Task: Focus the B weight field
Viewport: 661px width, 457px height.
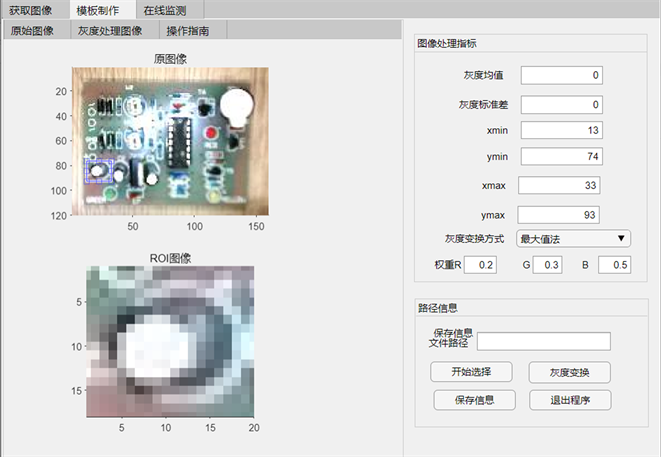Action: 615,265
